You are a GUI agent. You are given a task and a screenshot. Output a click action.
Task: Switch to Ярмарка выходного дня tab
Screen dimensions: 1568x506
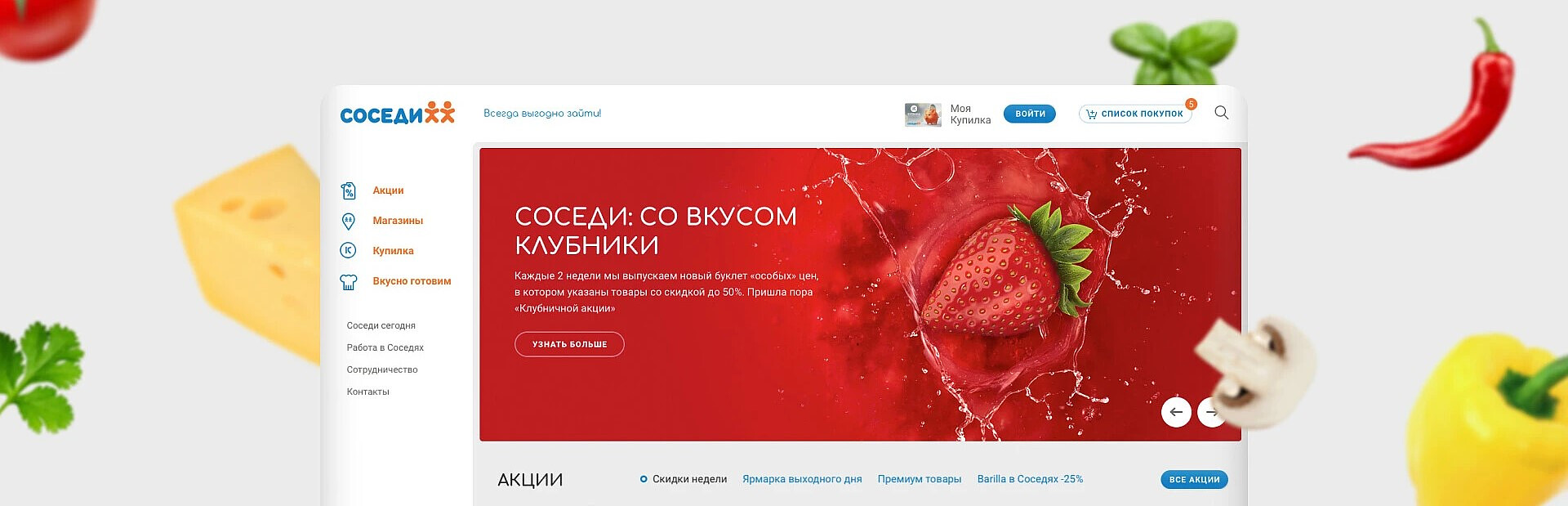click(x=802, y=479)
